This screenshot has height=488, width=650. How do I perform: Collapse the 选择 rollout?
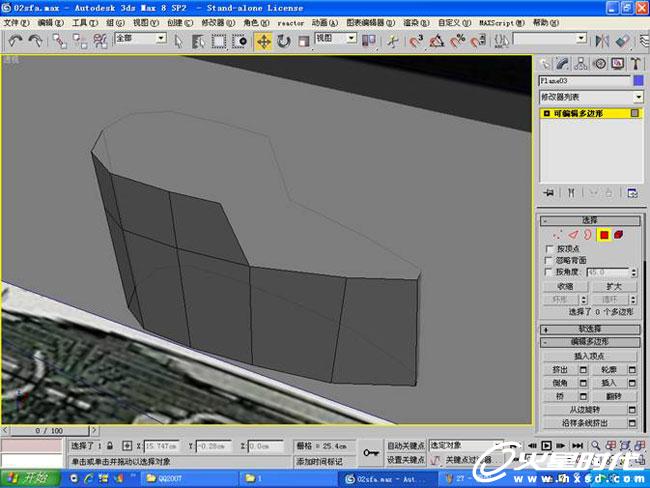(590, 220)
